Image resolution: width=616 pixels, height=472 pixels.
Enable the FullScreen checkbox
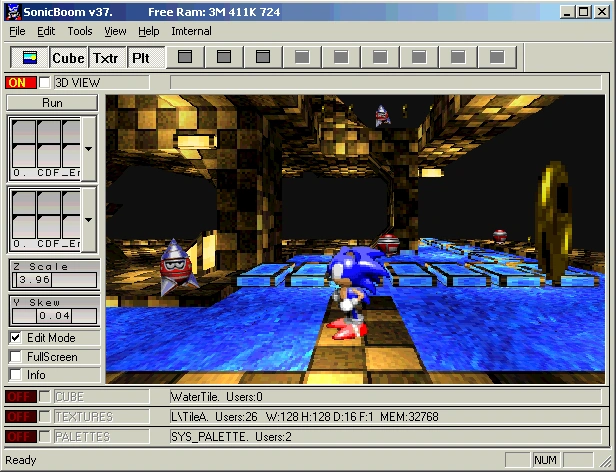click(16, 356)
